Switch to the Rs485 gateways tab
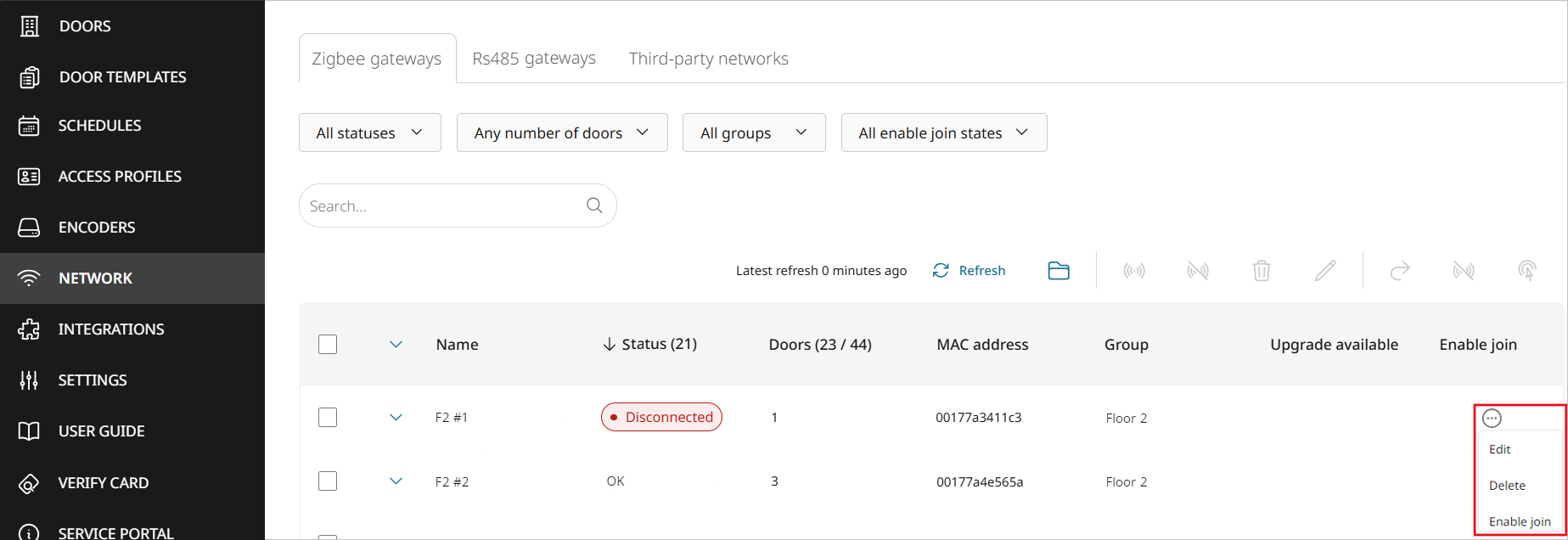1568x540 pixels. pos(534,59)
